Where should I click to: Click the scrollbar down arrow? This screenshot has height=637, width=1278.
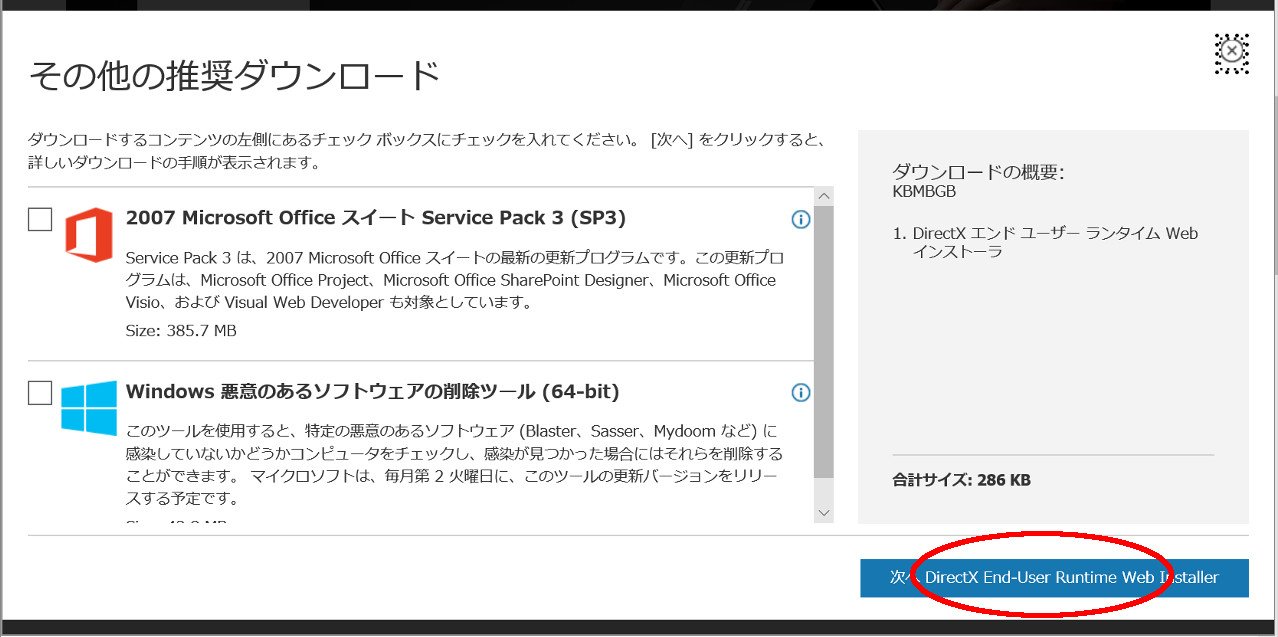click(824, 512)
